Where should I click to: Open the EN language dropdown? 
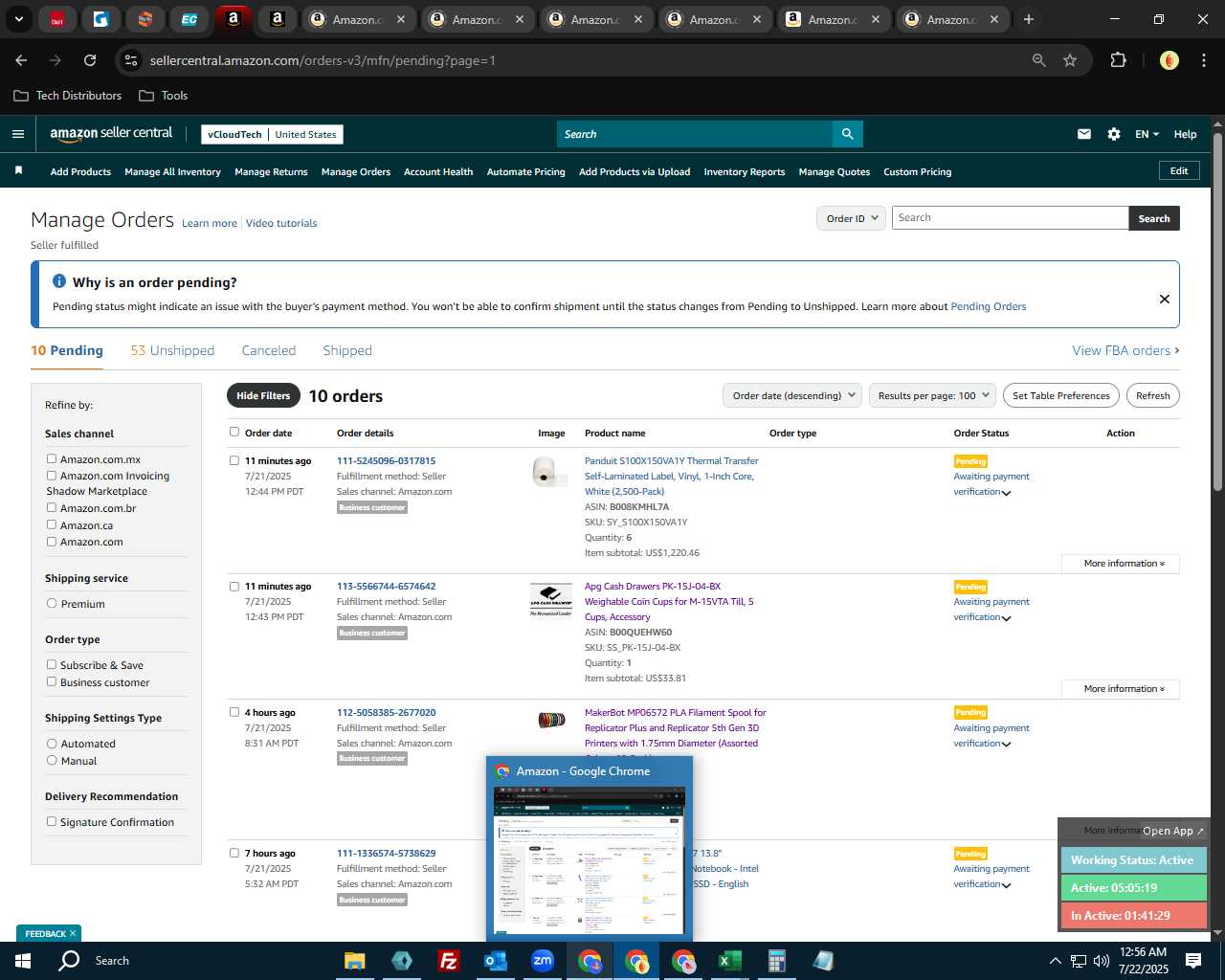tap(1147, 134)
